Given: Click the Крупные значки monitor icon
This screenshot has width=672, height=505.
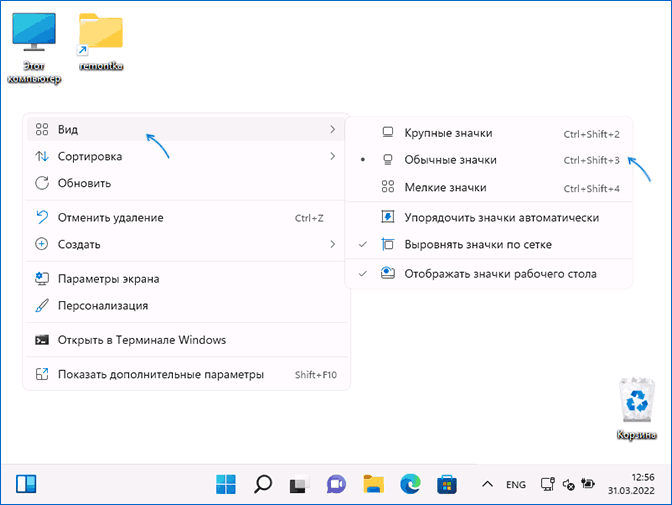Looking at the screenshot, I should [x=388, y=132].
